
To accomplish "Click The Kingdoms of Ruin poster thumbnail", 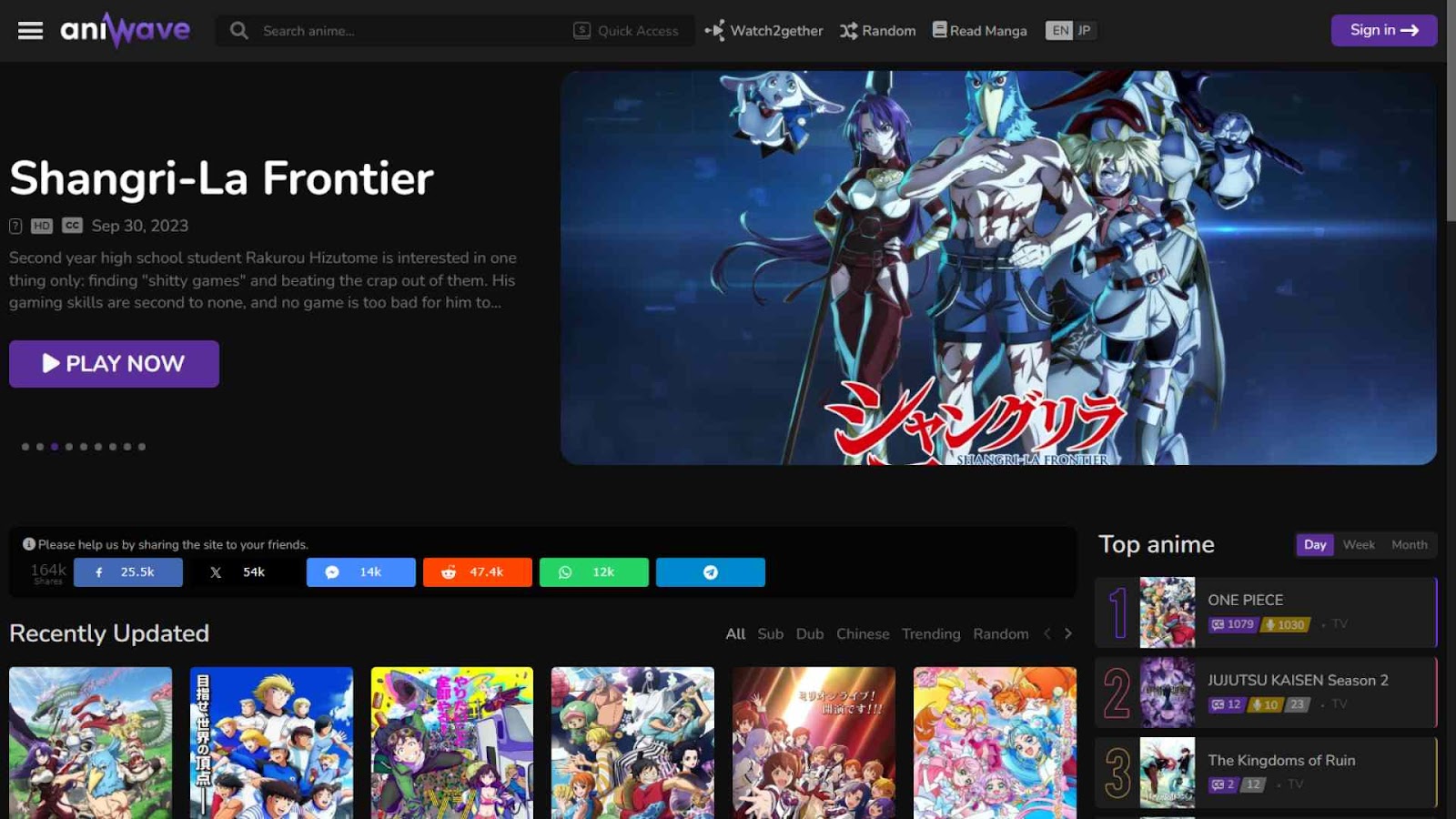I will click(1168, 773).
